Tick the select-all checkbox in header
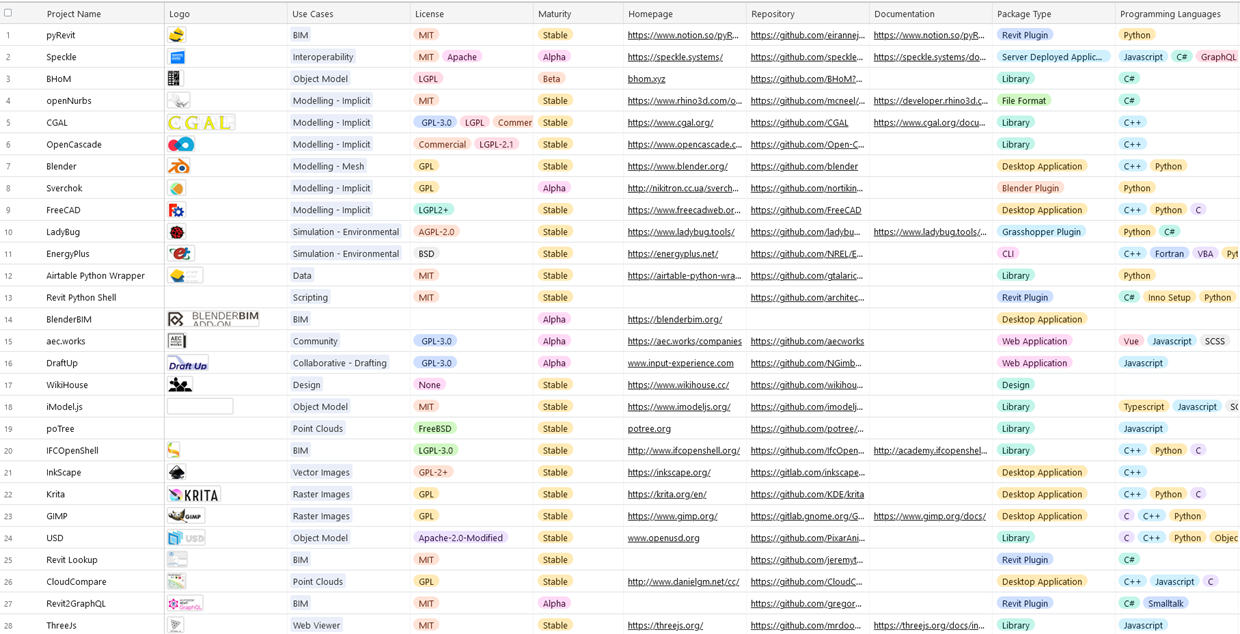This screenshot has height=634, width=1240. 9,13
